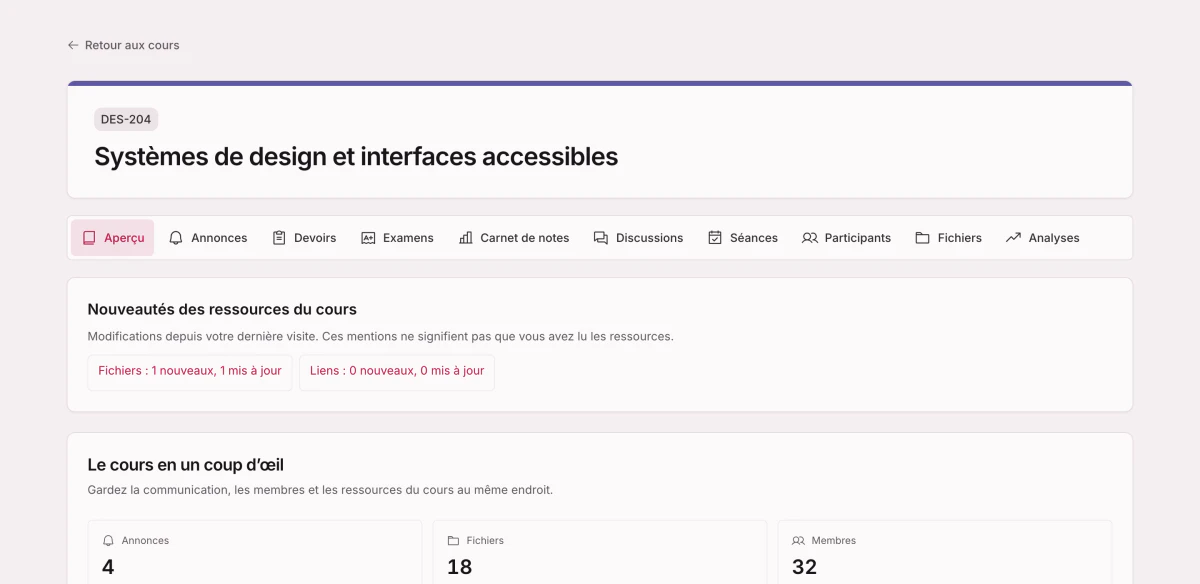Click the clipboard icon on the Devoirs tab
This screenshot has height=584, width=1200.
click(x=279, y=238)
